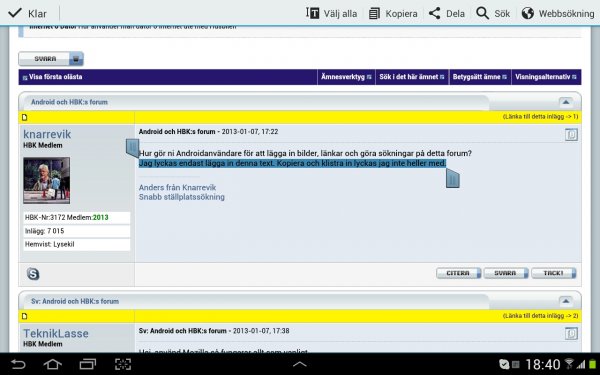Expand the bottom bar up-arrow handle

300,364
